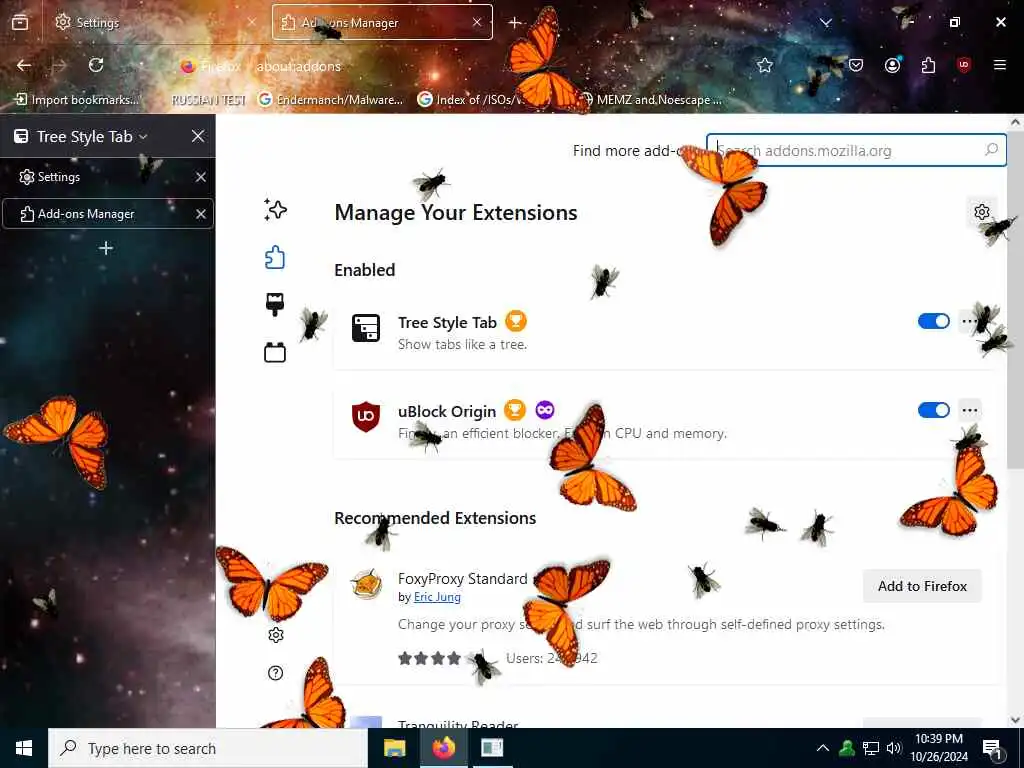Add FoxyProxy Standard to Firefox
This screenshot has width=1024, height=768.
tap(922, 586)
